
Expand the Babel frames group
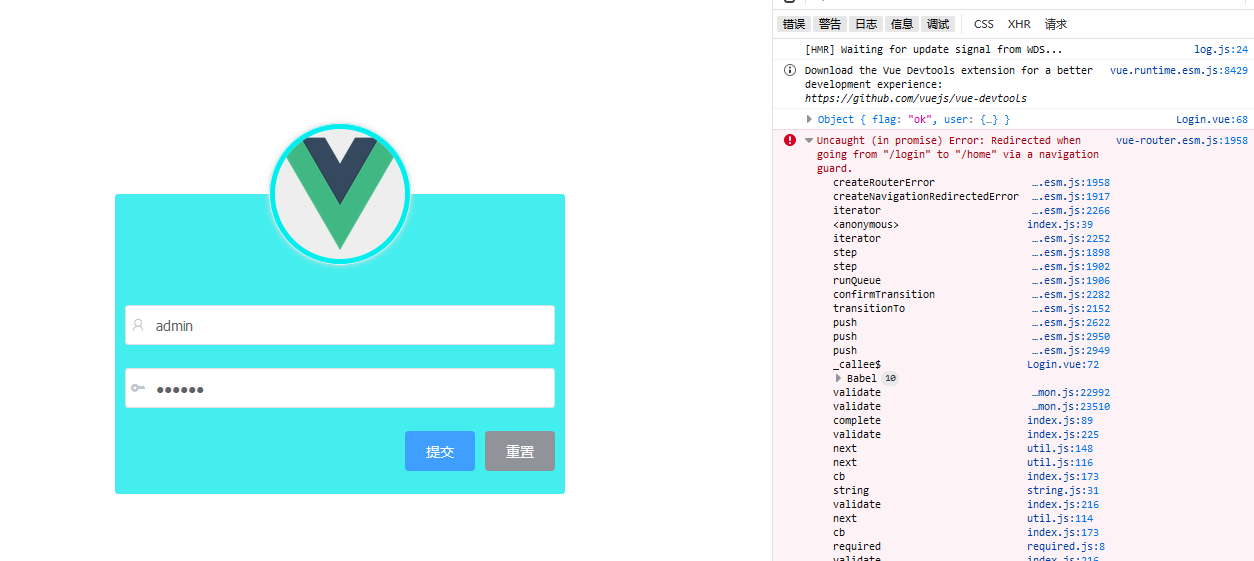[x=839, y=378]
